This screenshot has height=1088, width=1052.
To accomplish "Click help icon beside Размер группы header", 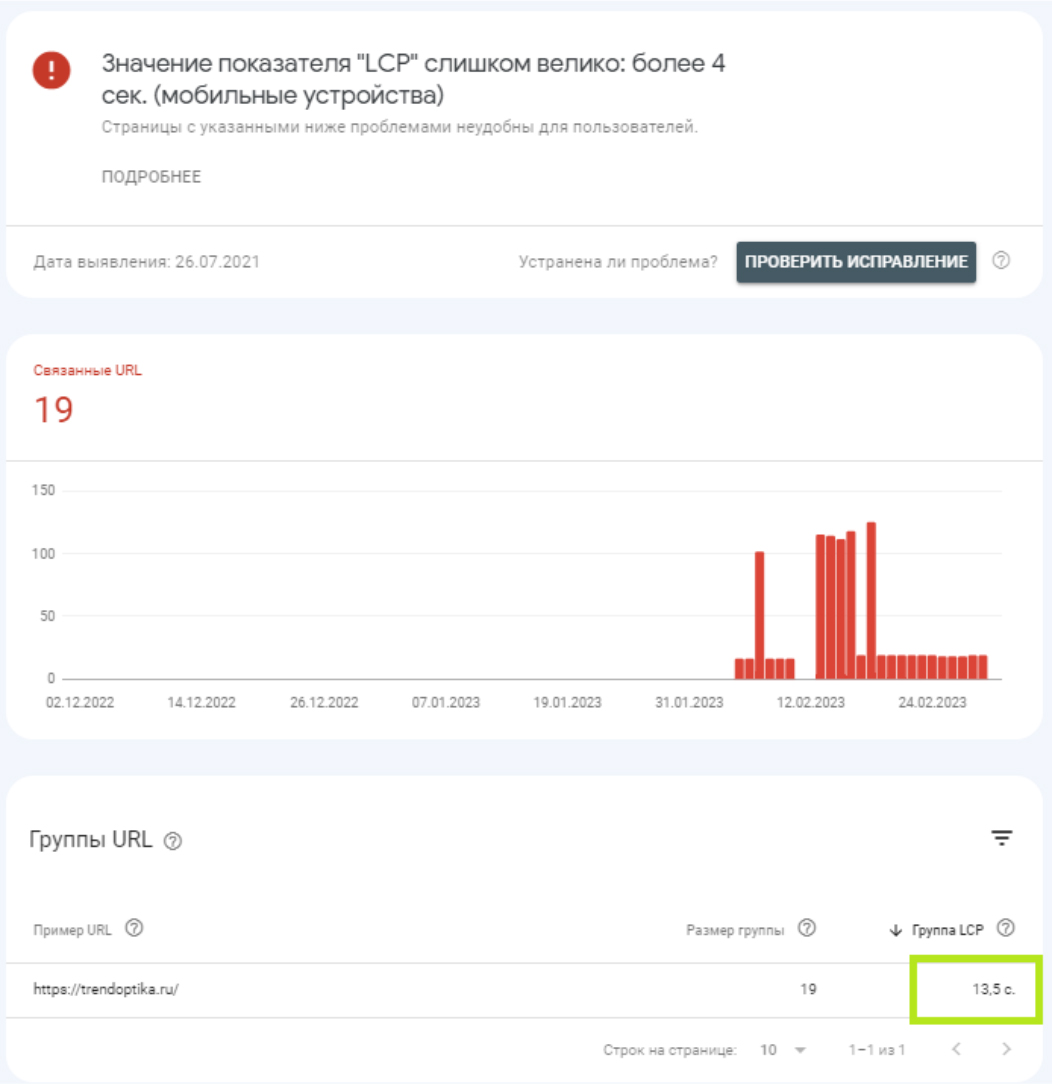I will coord(807,928).
